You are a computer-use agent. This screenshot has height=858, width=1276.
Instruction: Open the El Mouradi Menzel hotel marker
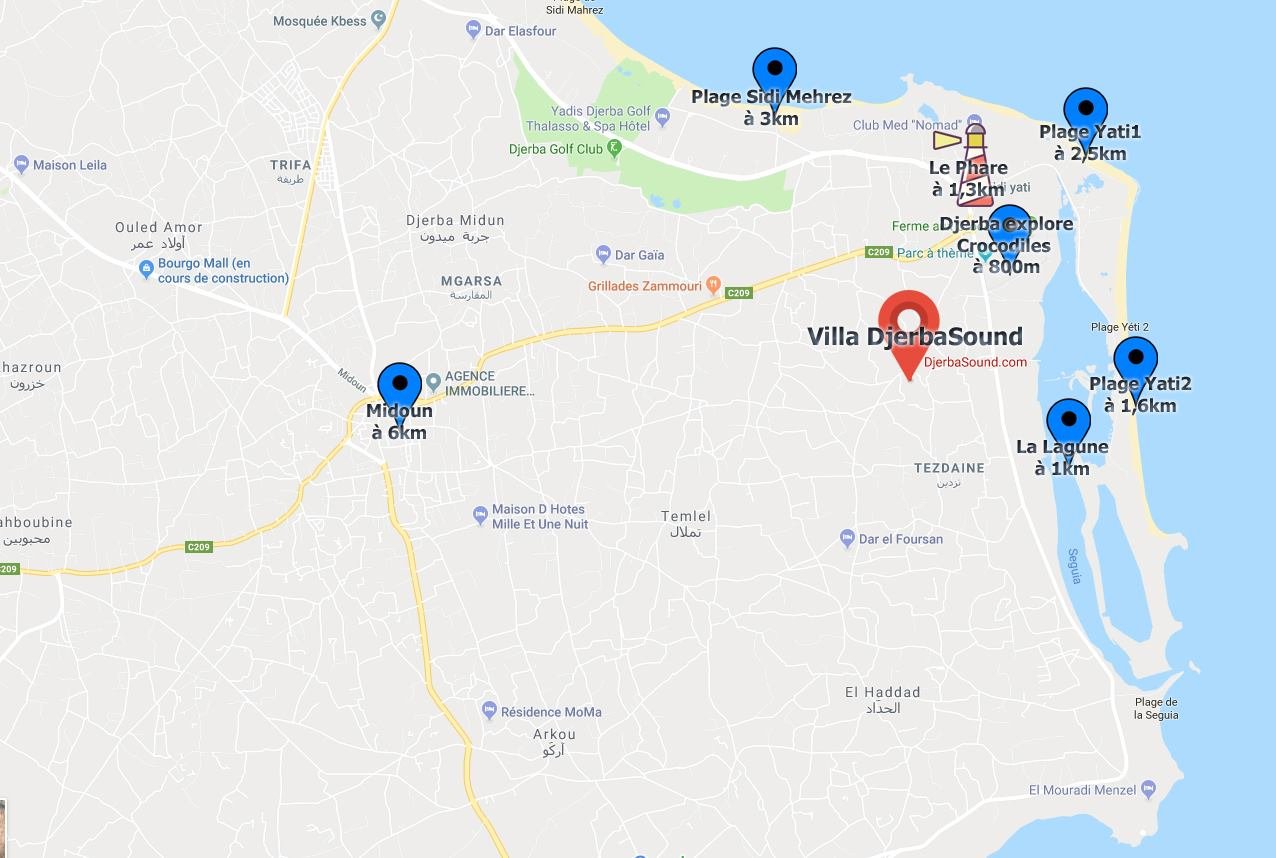[x=1149, y=789]
